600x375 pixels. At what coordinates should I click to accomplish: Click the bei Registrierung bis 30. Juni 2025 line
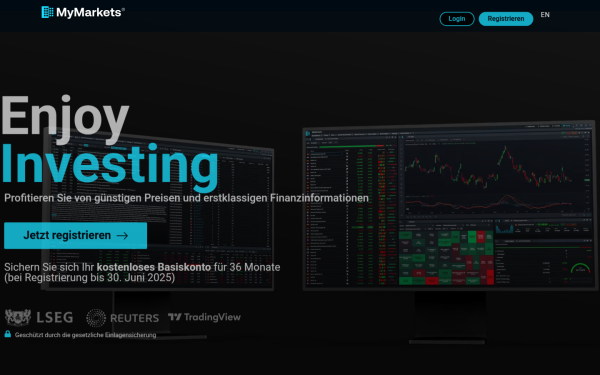(90, 278)
